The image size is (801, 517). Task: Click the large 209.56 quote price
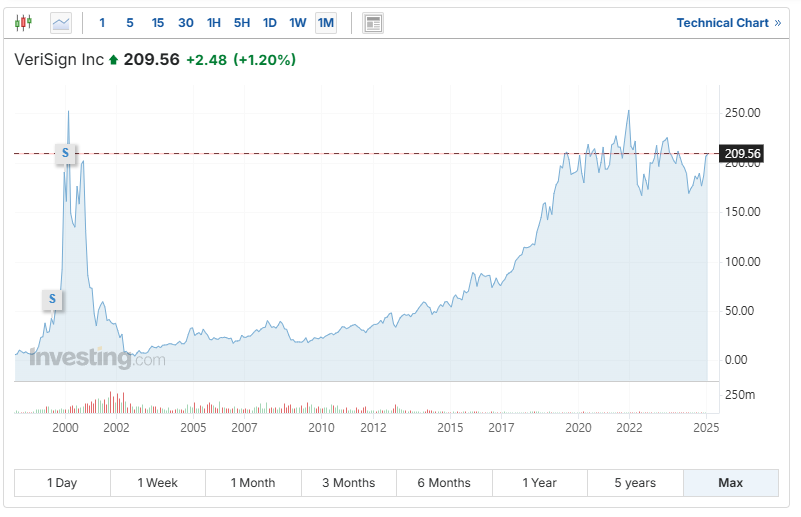click(152, 60)
